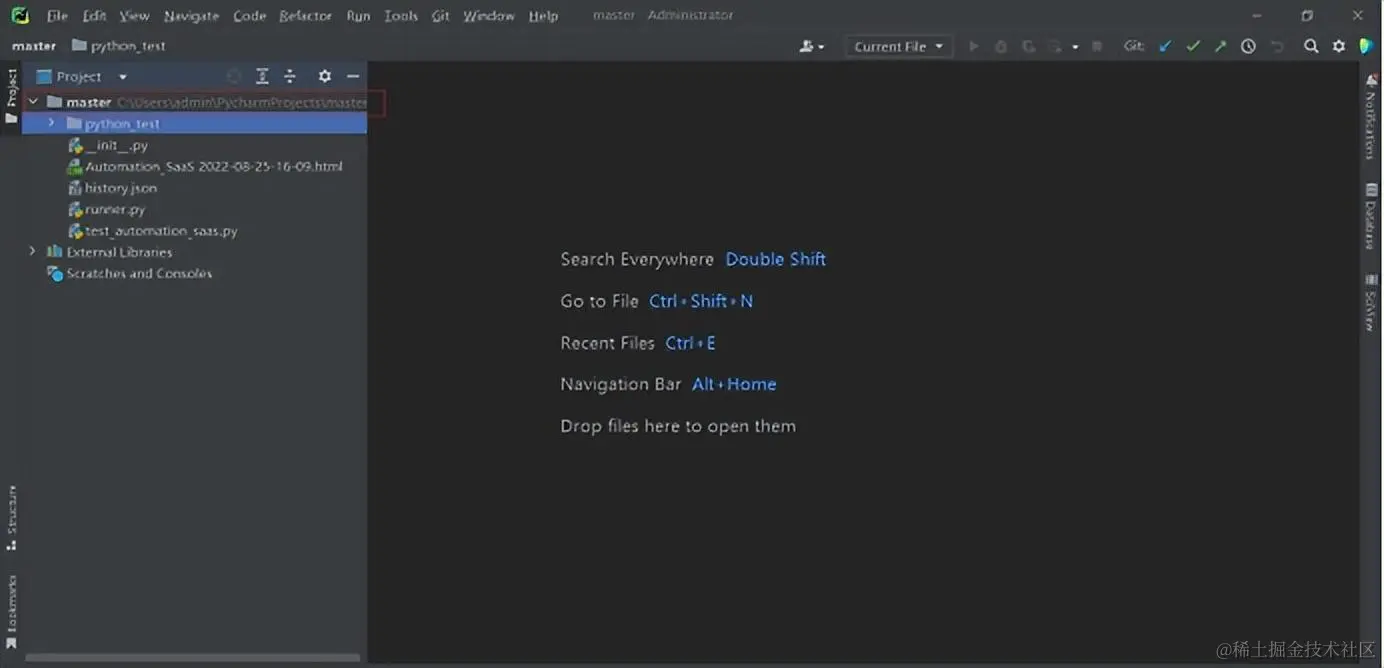Open the Project view type dropdown
This screenshot has width=1384, height=668.
(123, 77)
